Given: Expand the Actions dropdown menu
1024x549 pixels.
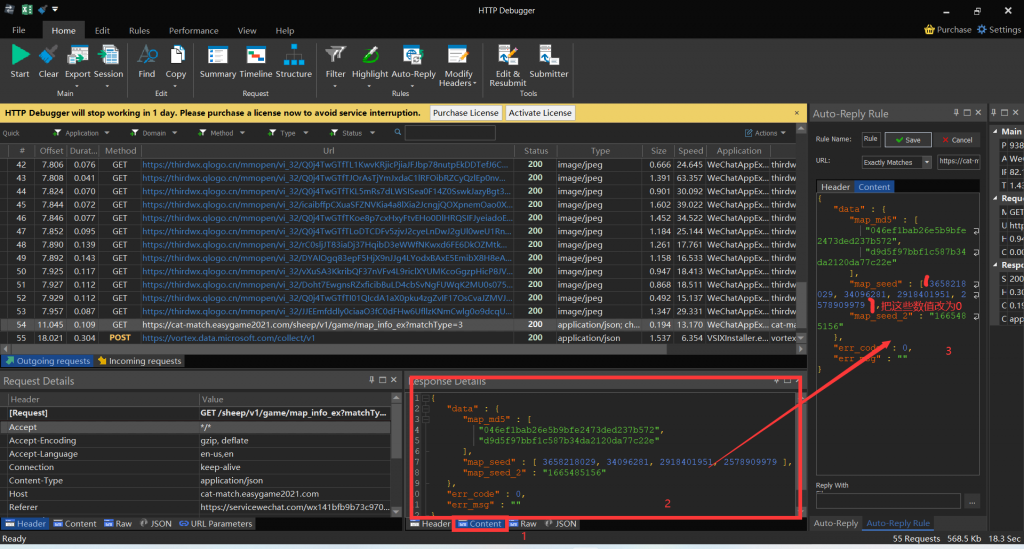Looking at the screenshot, I should pyautogui.click(x=766, y=133).
